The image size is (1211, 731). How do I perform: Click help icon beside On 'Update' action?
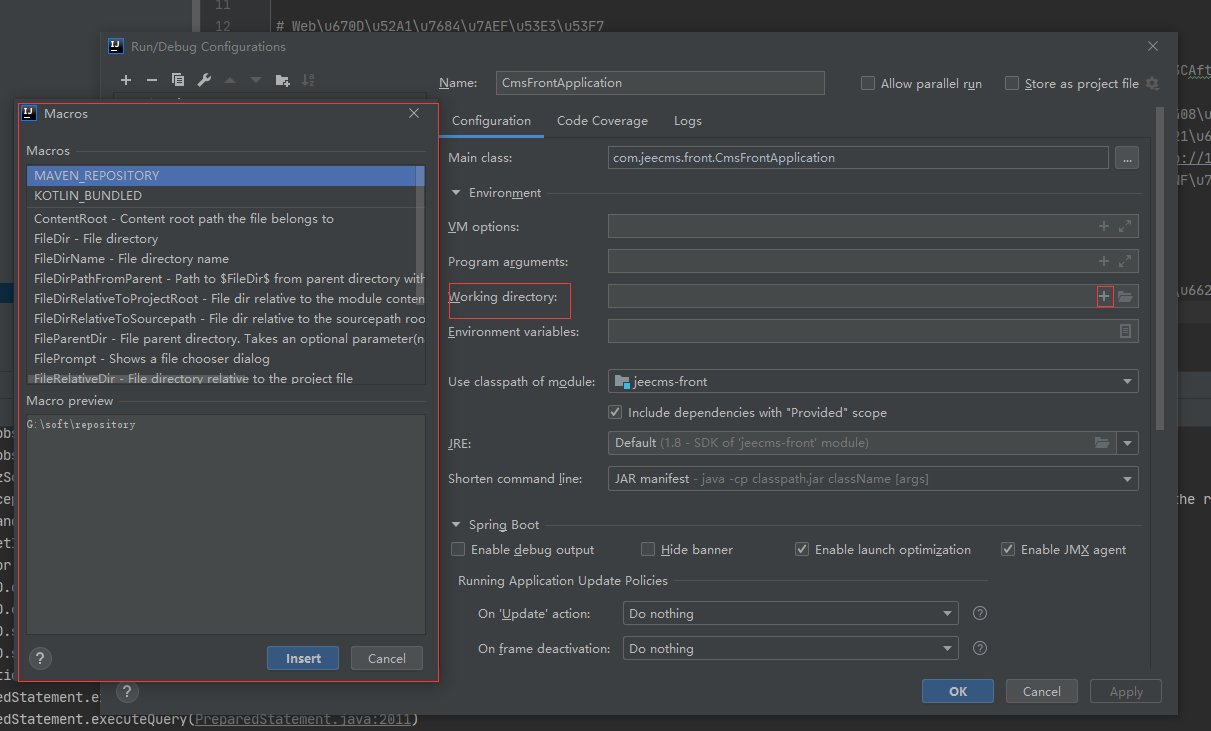(980, 613)
